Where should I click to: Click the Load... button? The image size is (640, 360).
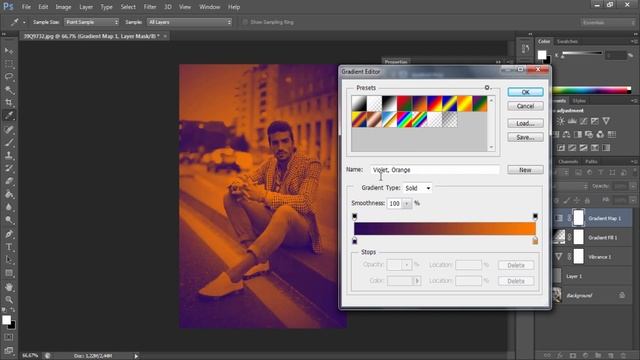(x=525, y=123)
